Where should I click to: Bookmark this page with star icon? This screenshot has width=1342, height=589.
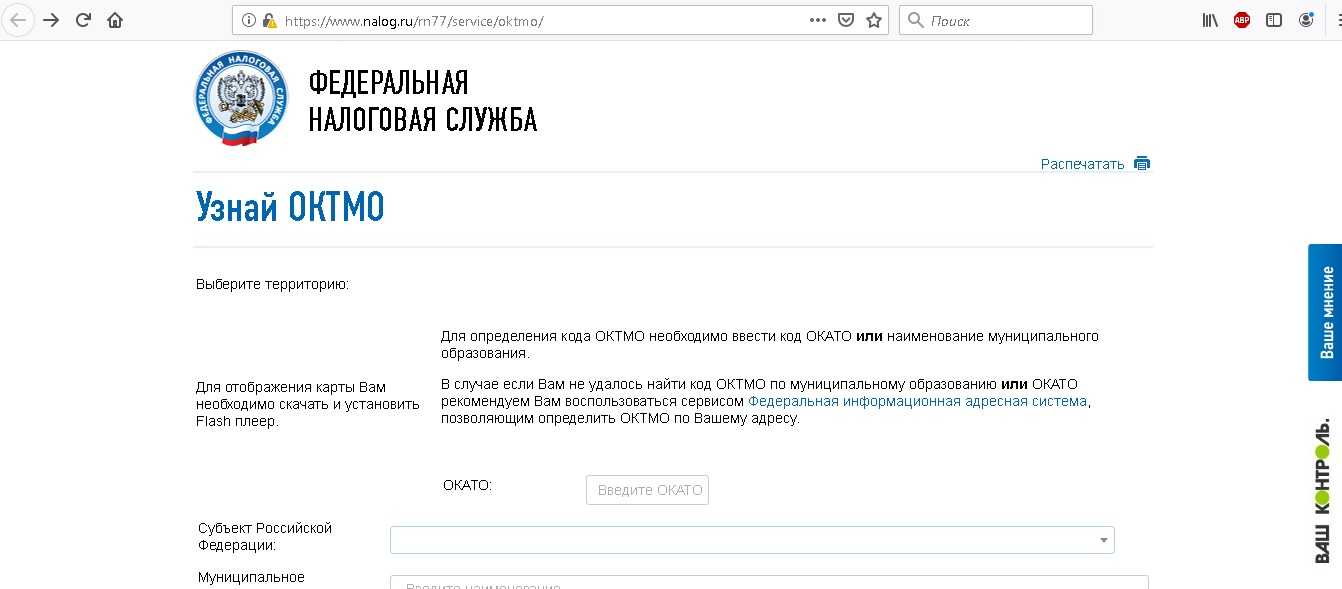click(874, 20)
